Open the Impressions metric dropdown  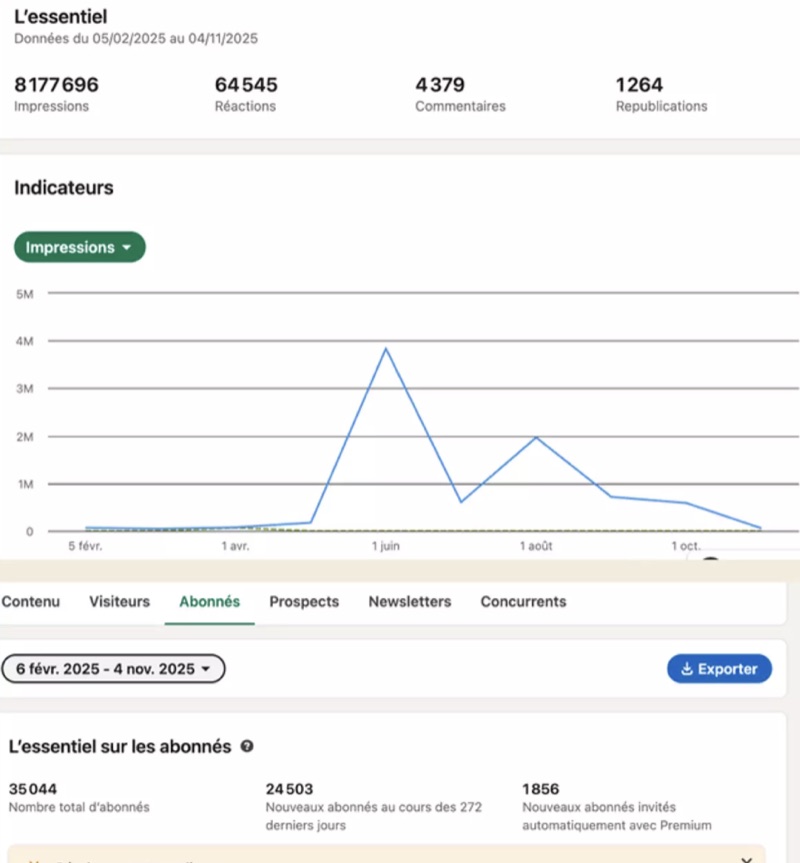(x=80, y=247)
